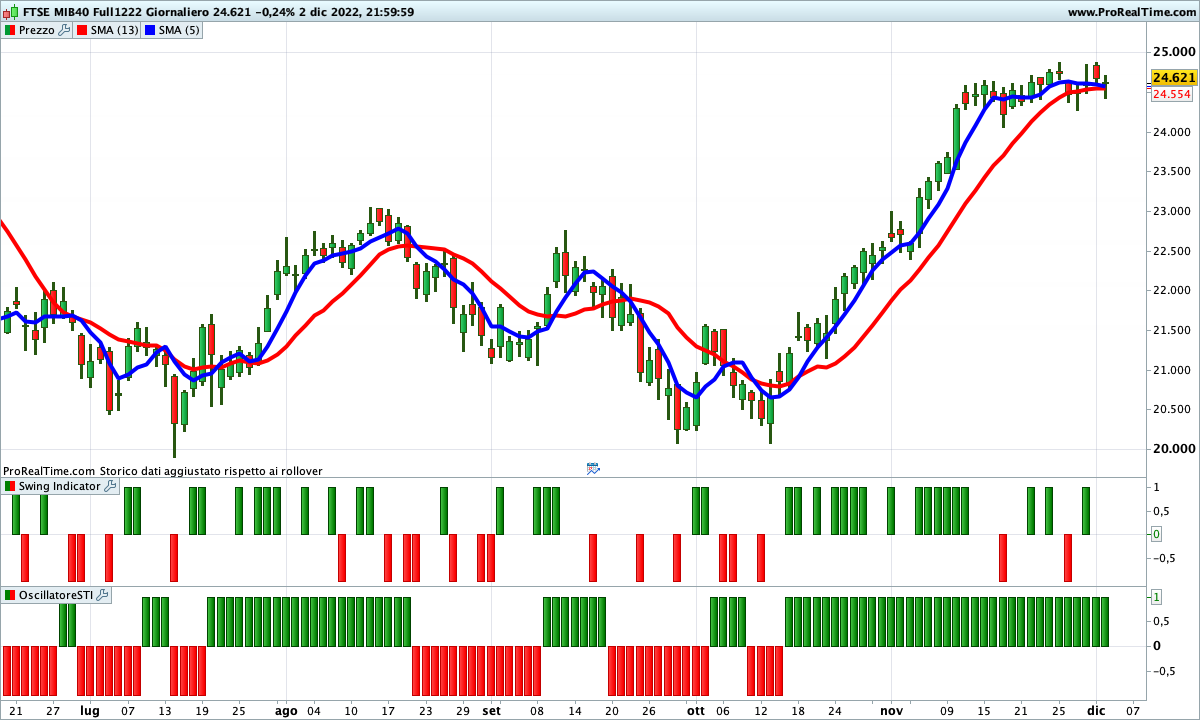Click the green 0 value box on Swing axis

pos(1156,535)
